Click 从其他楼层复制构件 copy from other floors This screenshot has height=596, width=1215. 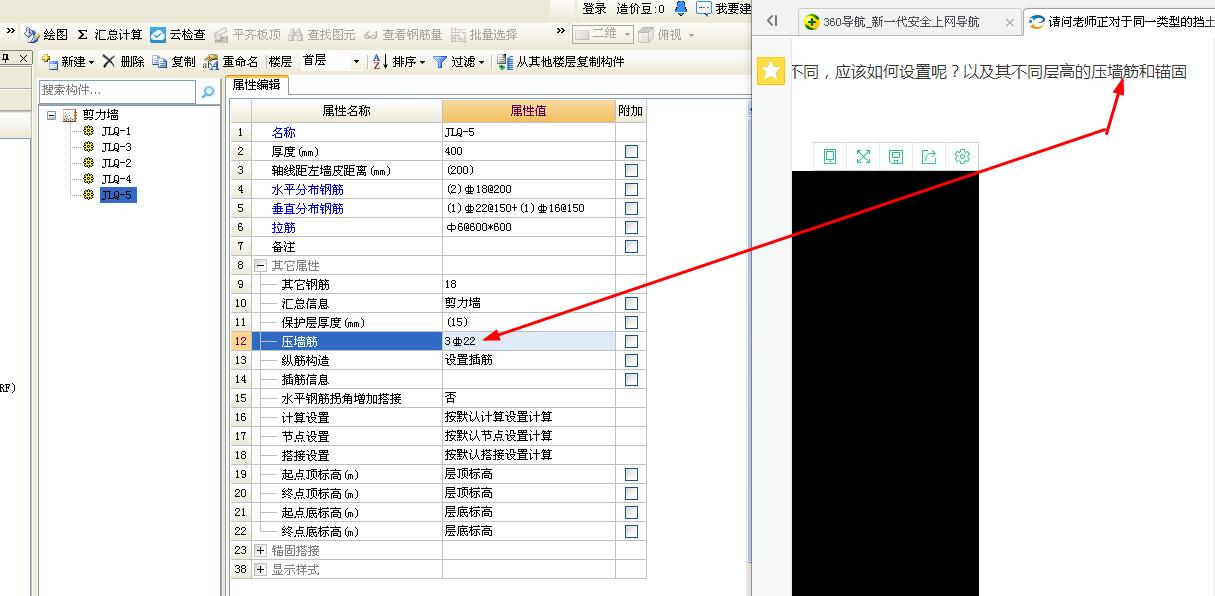click(x=560, y=62)
